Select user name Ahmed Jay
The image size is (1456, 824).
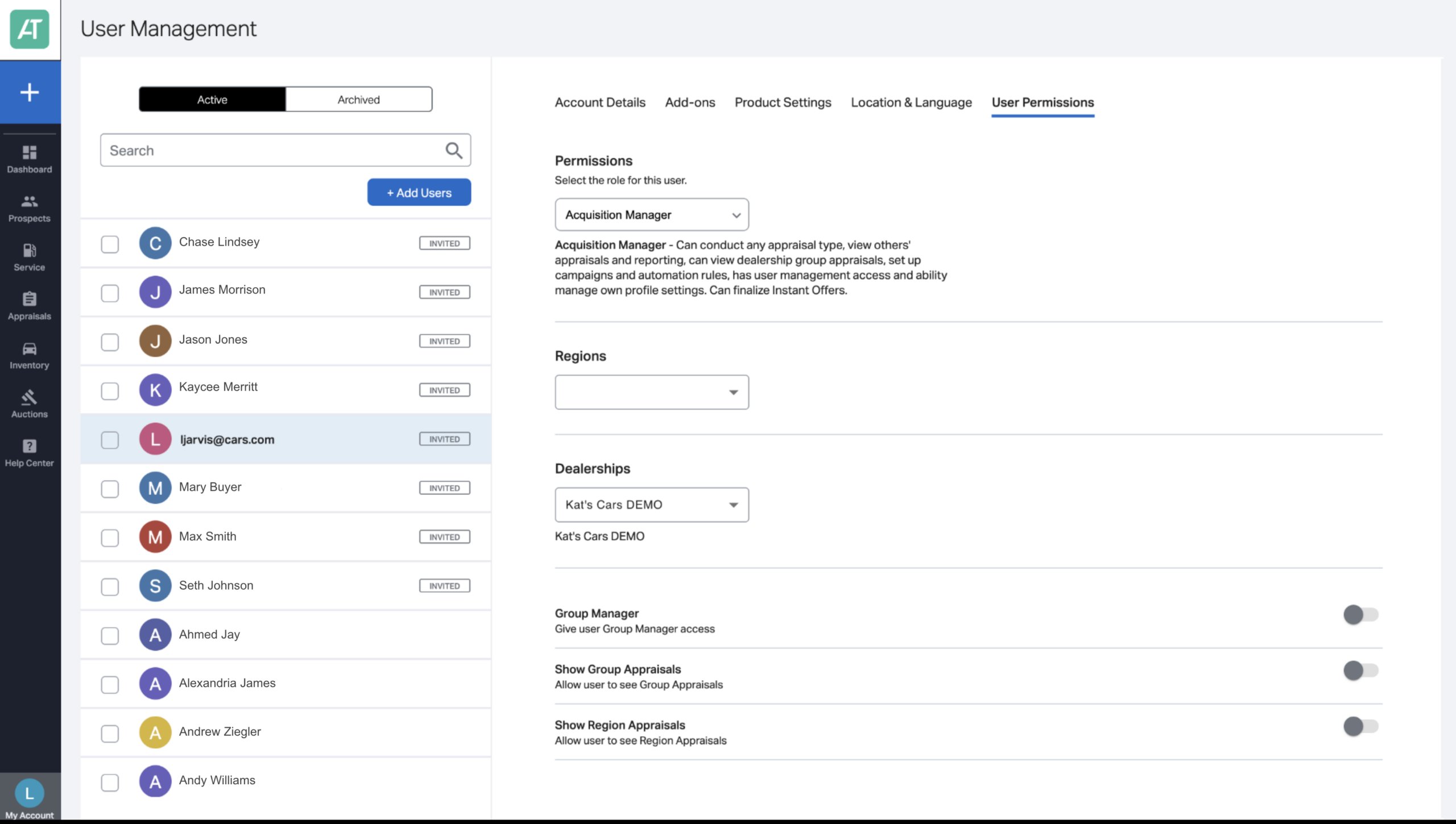point(209,634)
